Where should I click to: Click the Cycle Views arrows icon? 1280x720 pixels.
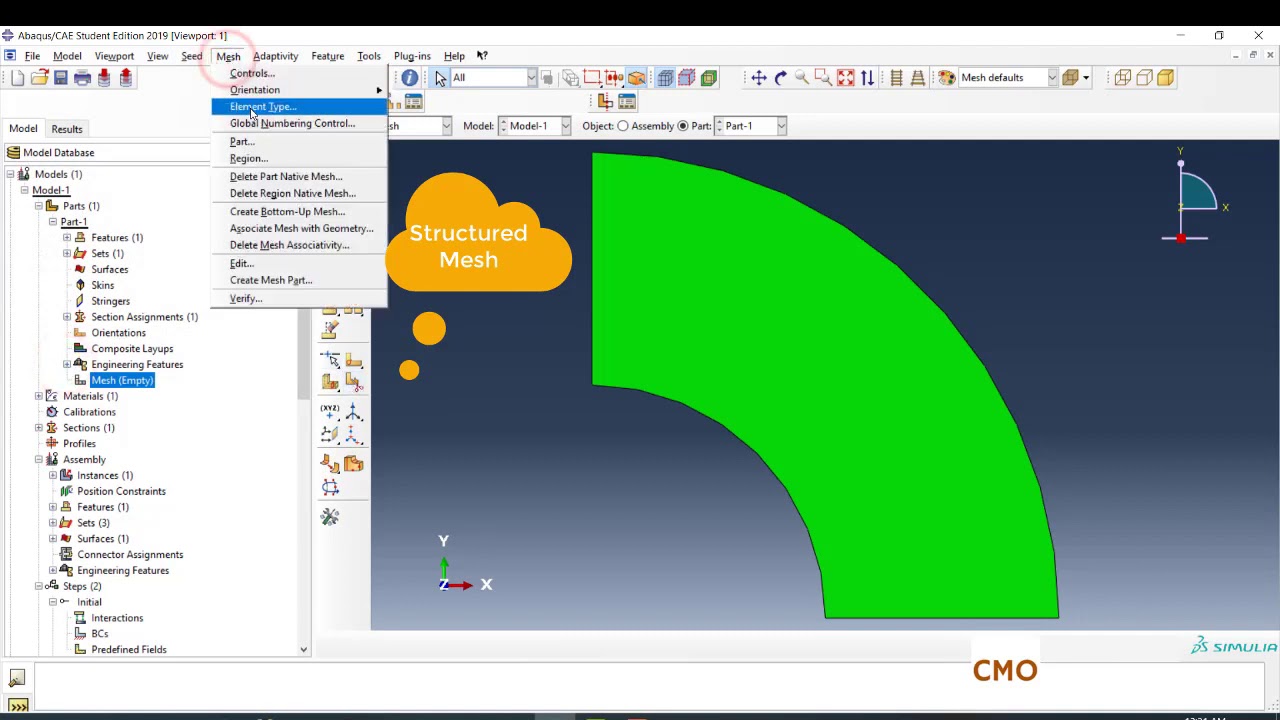(x=867, y=78)
